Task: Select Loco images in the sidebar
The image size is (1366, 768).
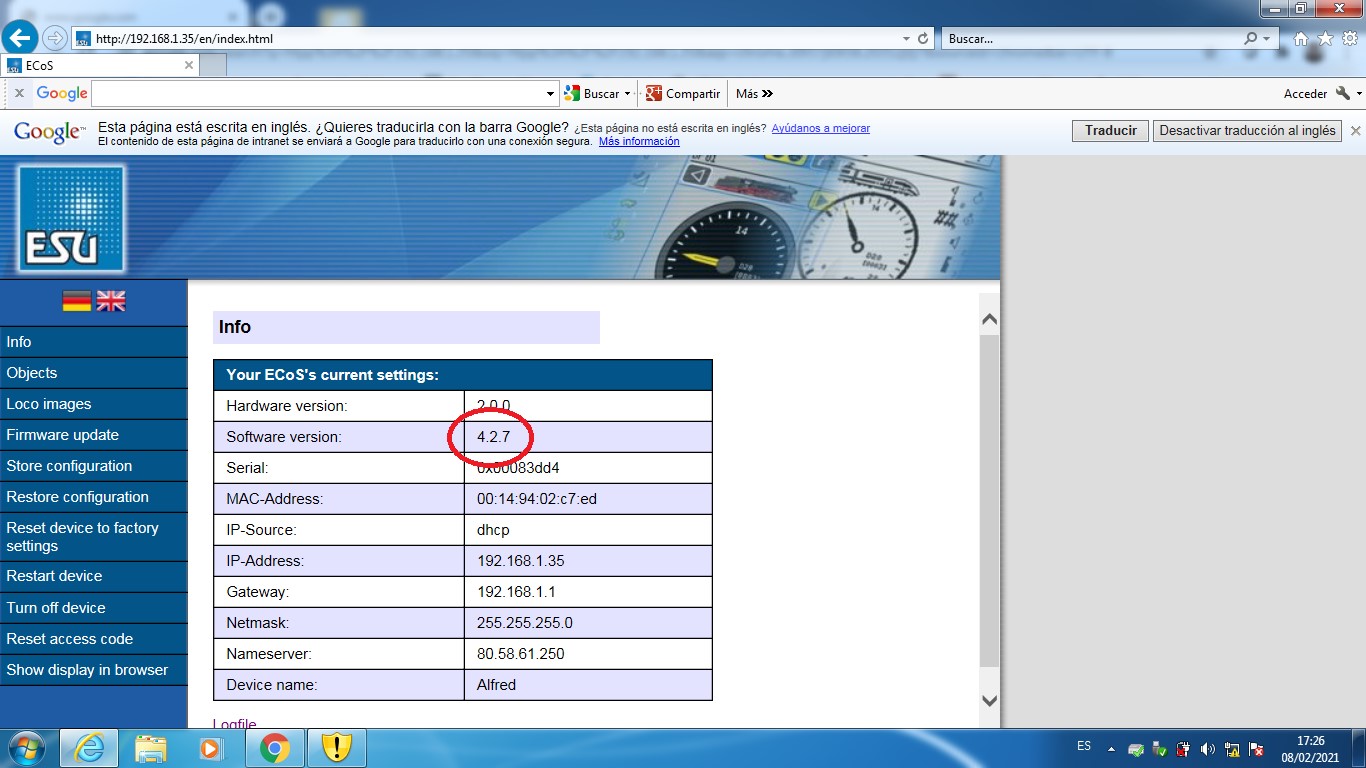Action: 49,404
